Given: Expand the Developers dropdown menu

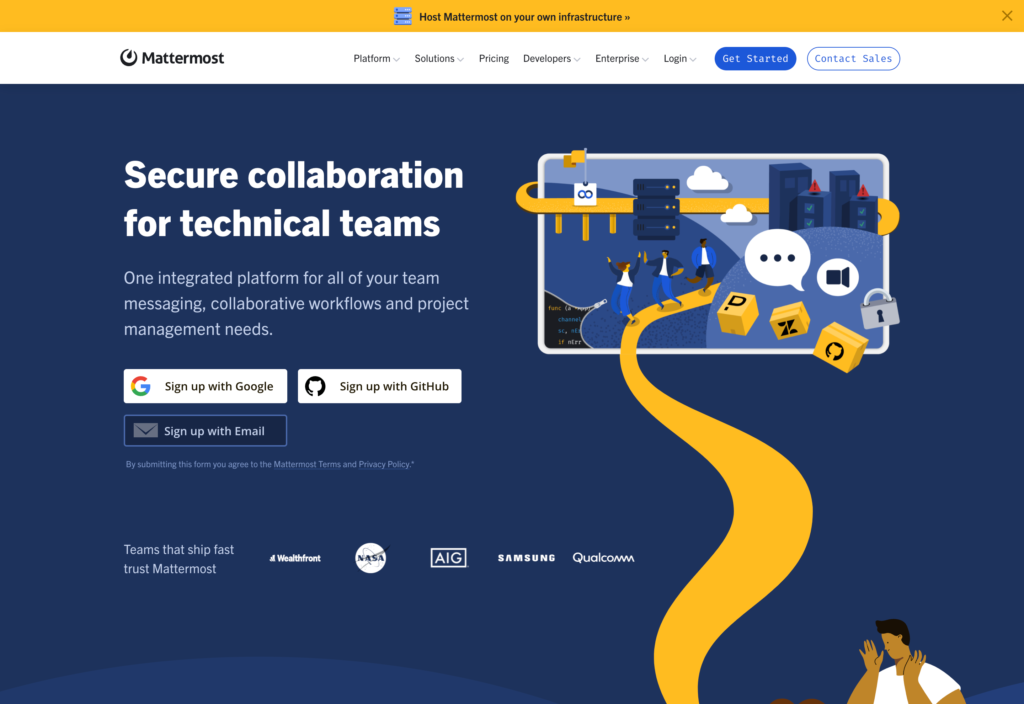Looking at the screenshot, I should 551,59.
